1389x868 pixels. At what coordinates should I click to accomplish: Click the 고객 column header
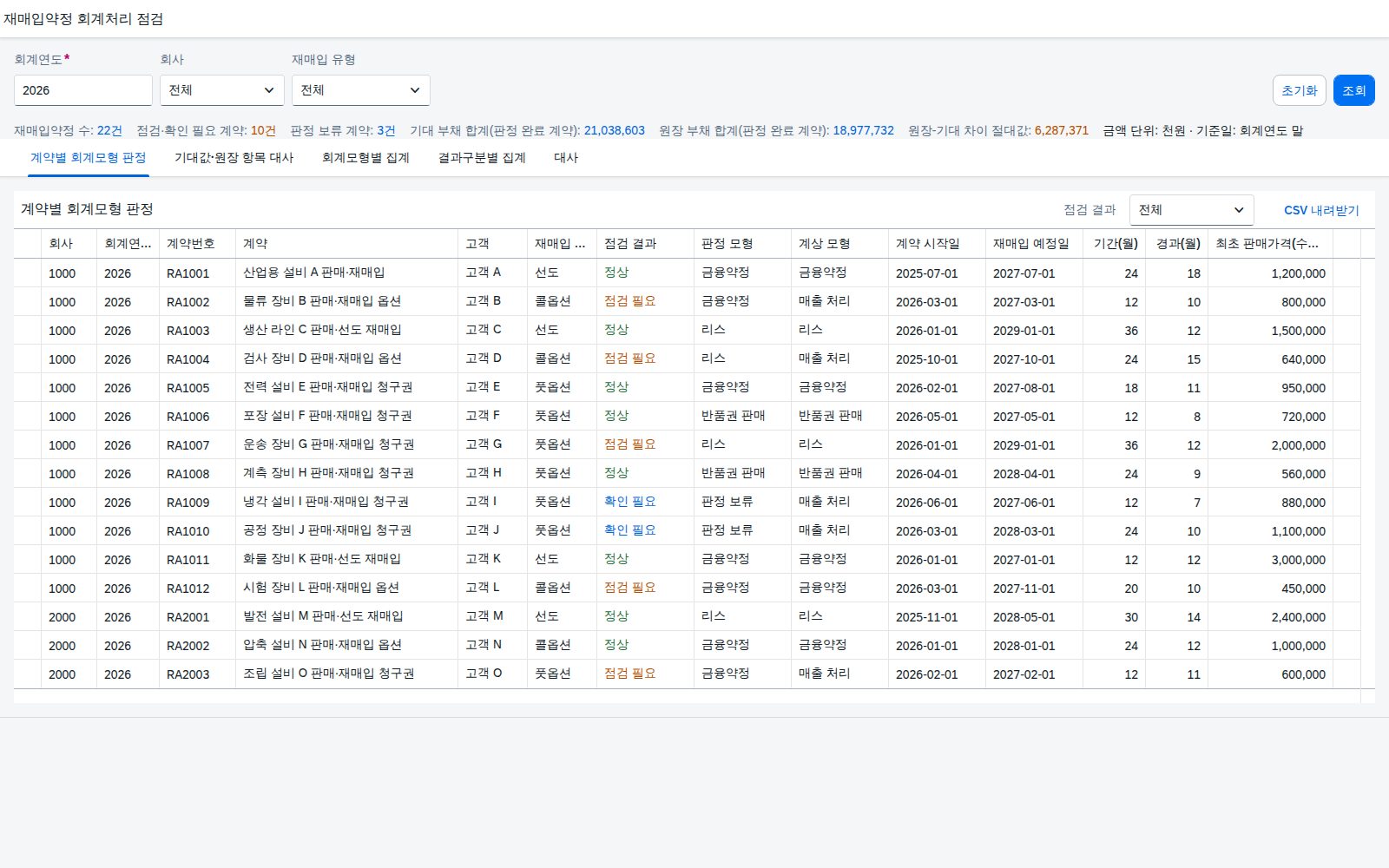pos(493,244)
